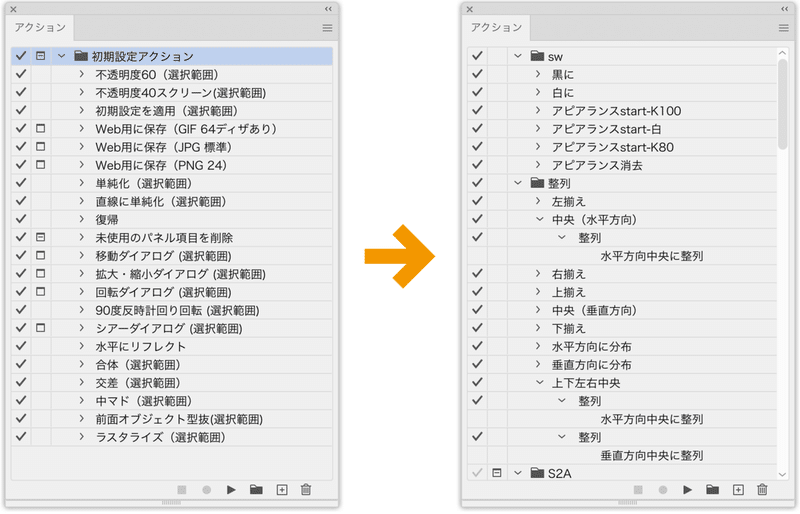Select 整列 folder icon in right panel
The image size is (800, 514).
tap(537, 182)
